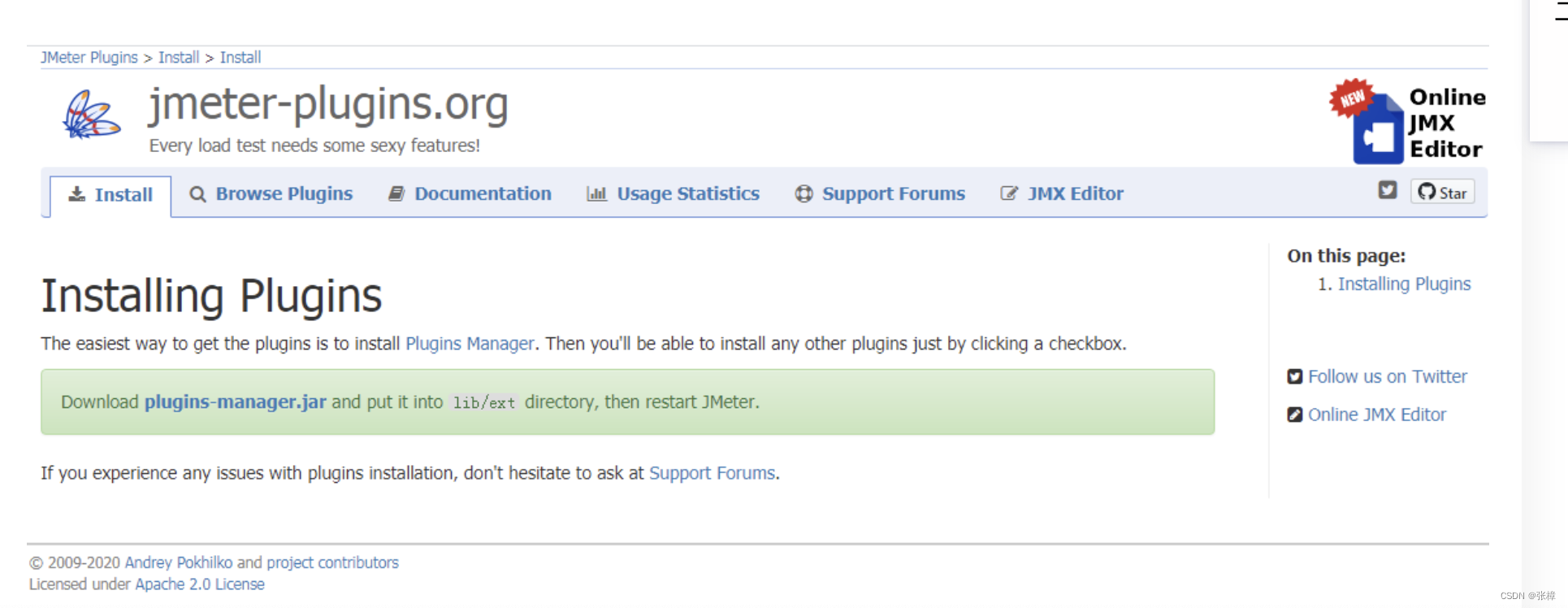Open the project contributors footer link
Screen dimensions: 1568x608
(333, 562)
